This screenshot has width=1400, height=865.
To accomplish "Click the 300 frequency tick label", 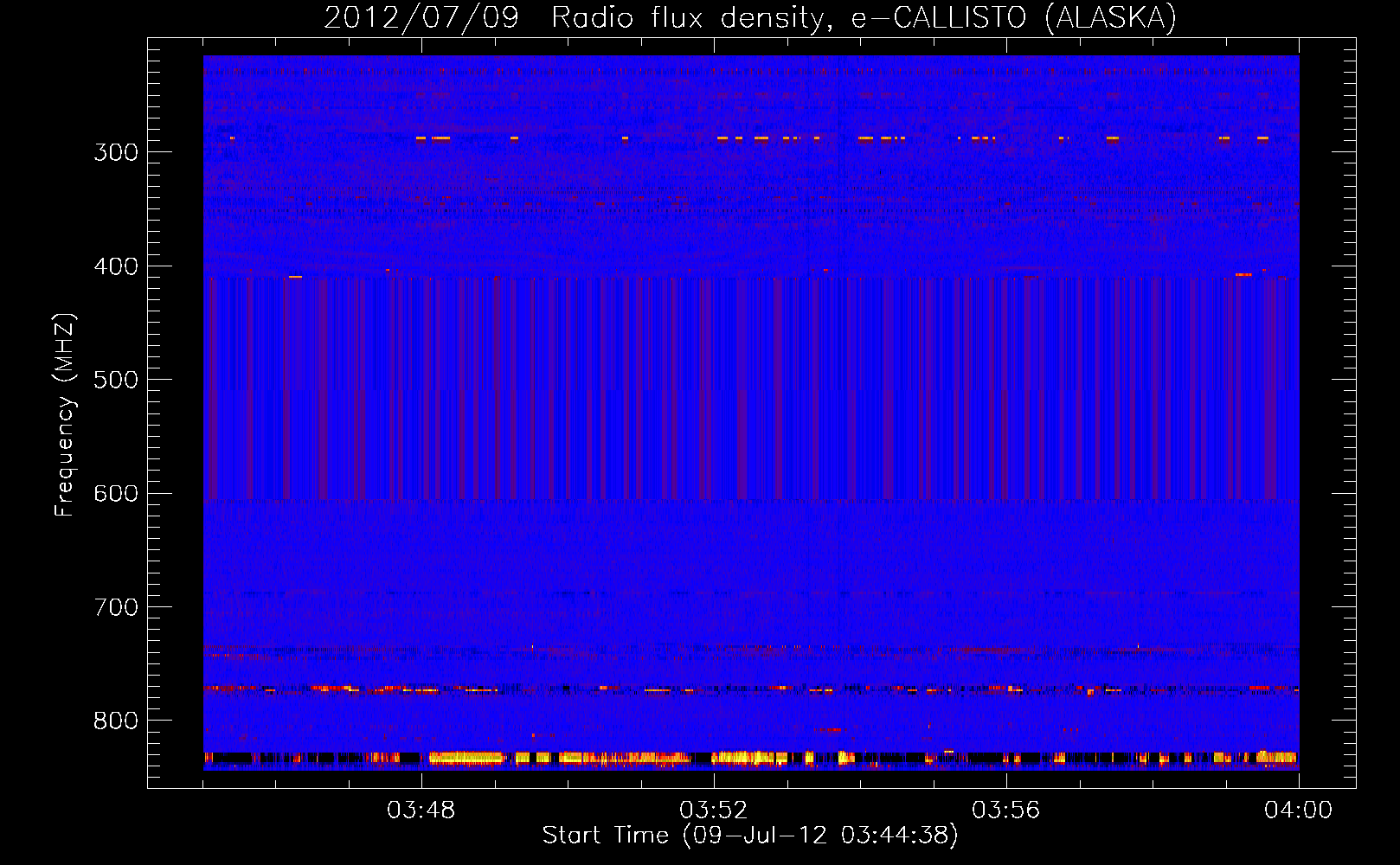I will pyautogui.click(x=116, y=152).
